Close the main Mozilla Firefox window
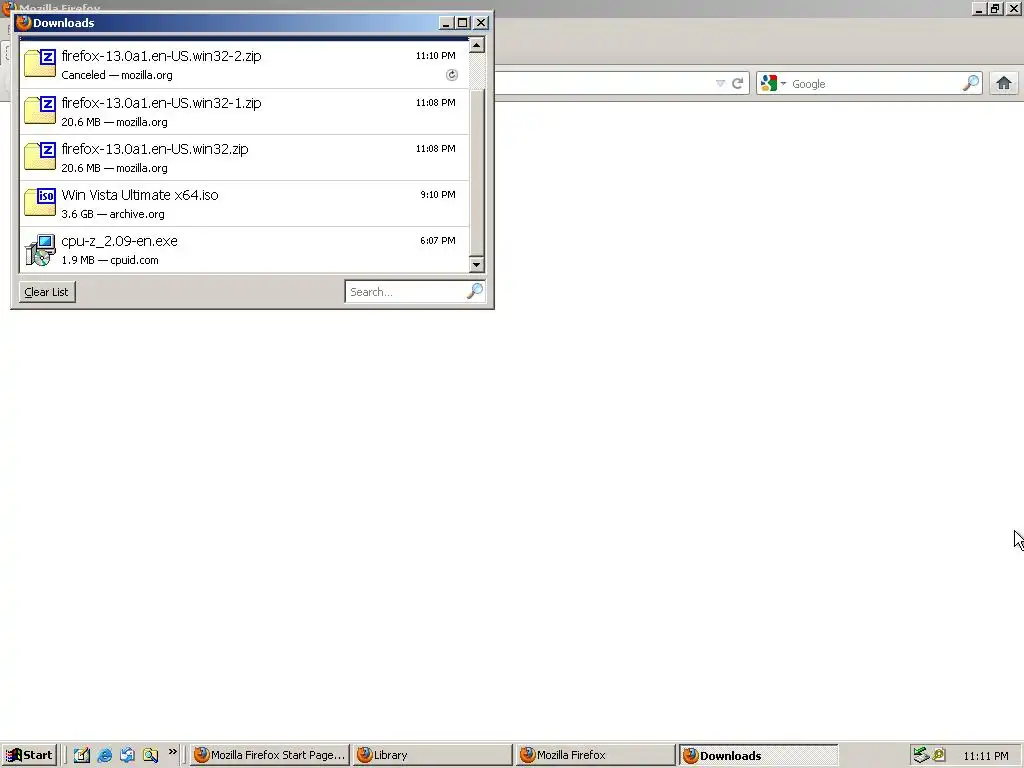Viewport: 1024px width, 768px height. click(1013, 8)
